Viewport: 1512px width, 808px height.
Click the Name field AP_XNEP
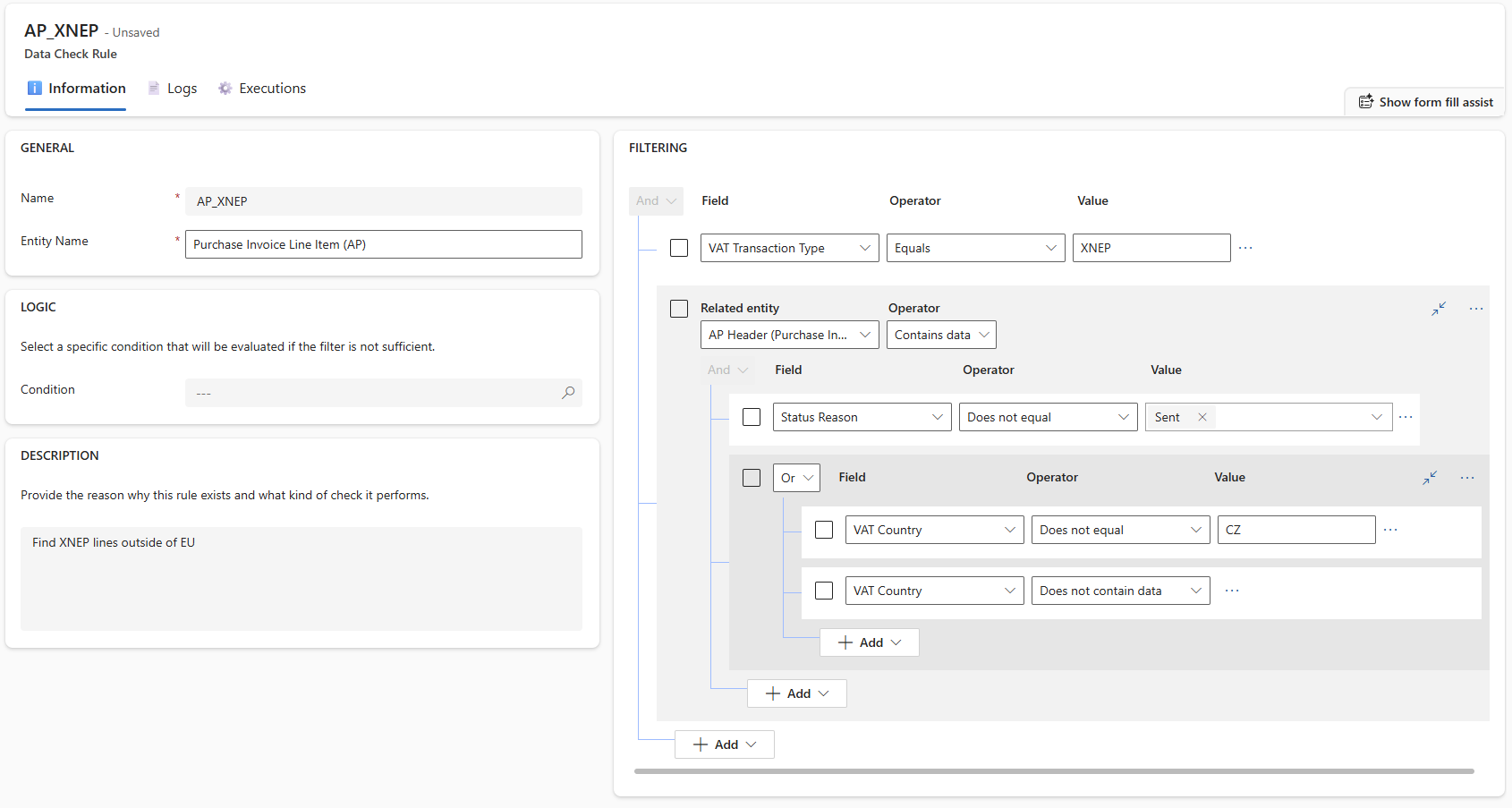384,201
